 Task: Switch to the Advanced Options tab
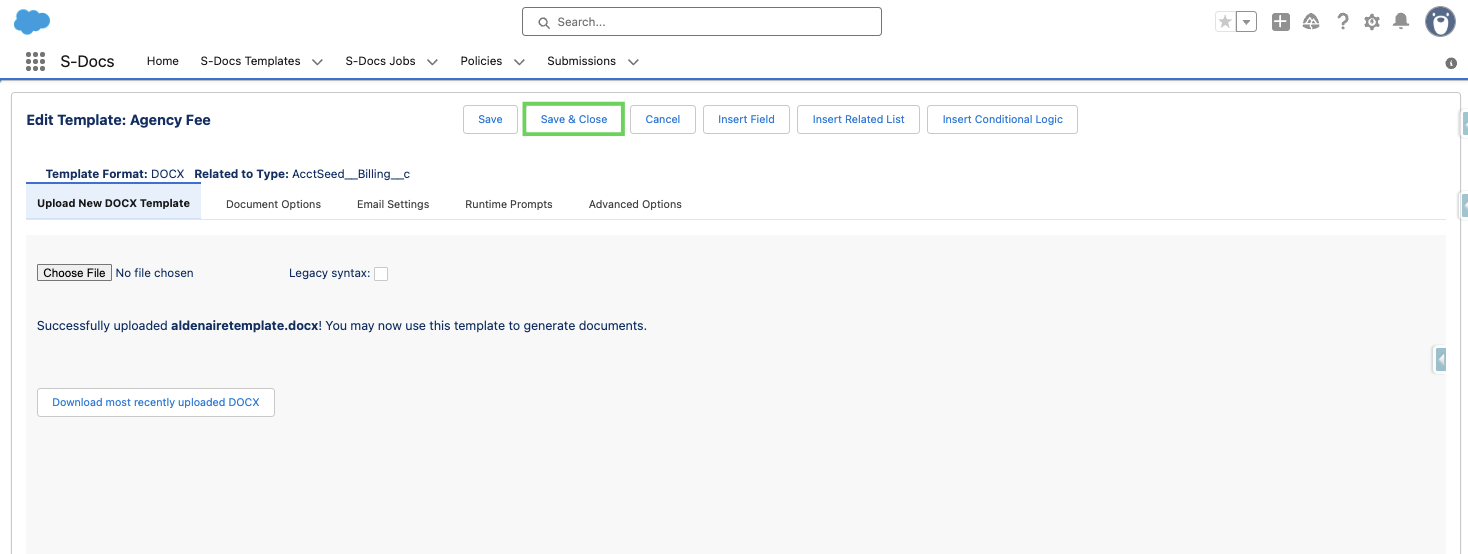pyautogui.click(x=635, y=204)
